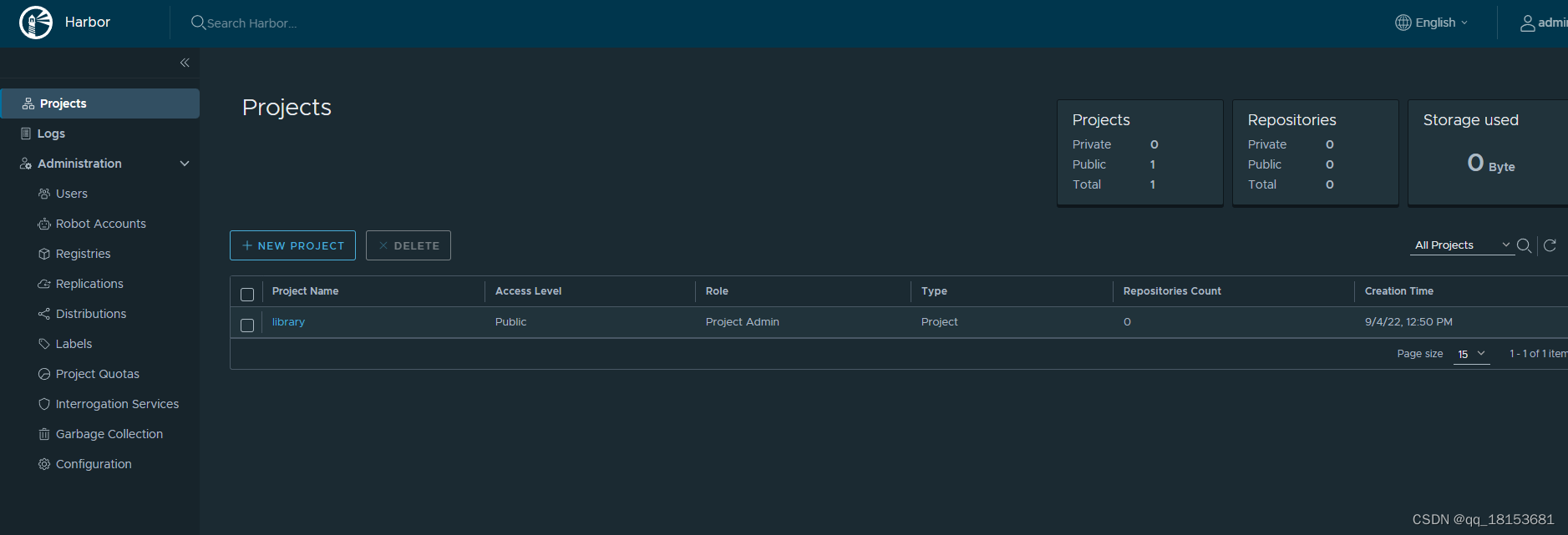Image resolution: width=1568 pixels, height=535 pixels.
Task: Go to Robot Accounts page
Action: point(99,224)
